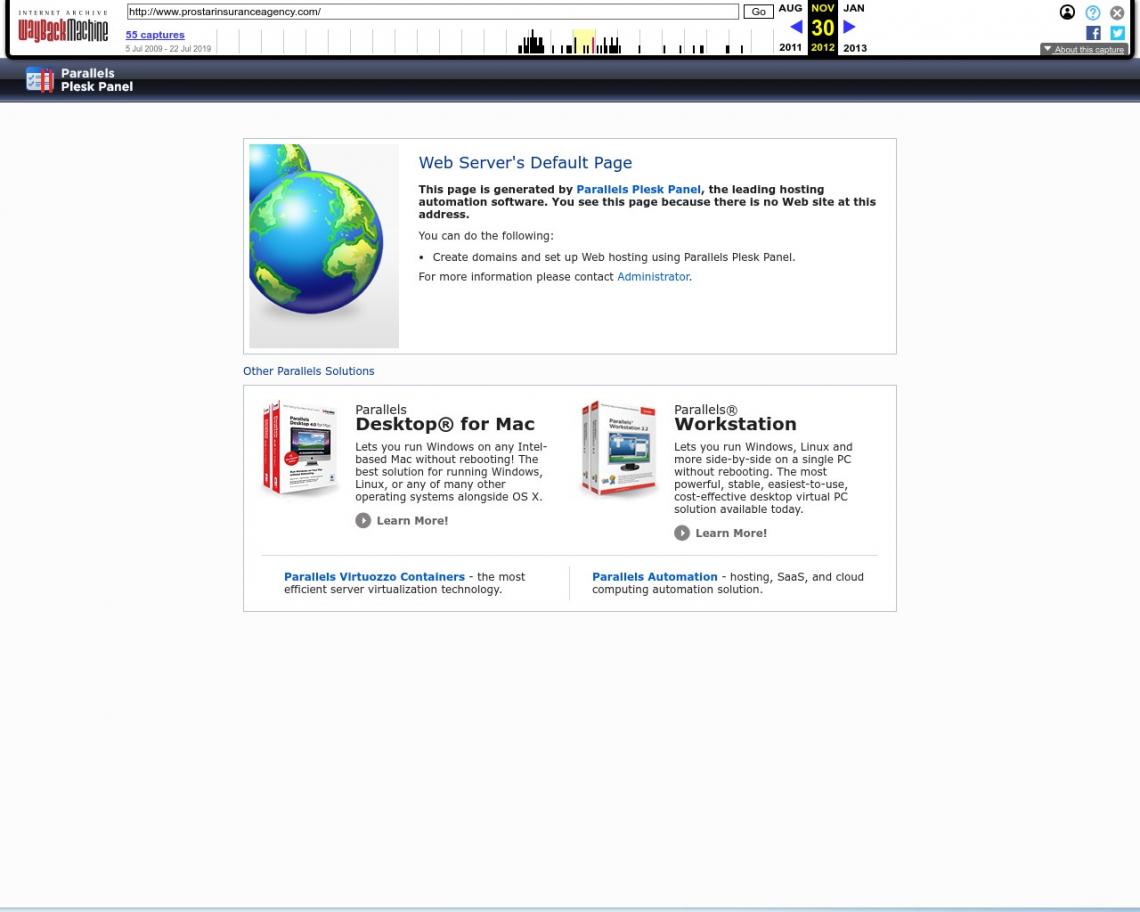Open the user account icon
This screenshot has width=1140, height=912.
point(1067,12)
